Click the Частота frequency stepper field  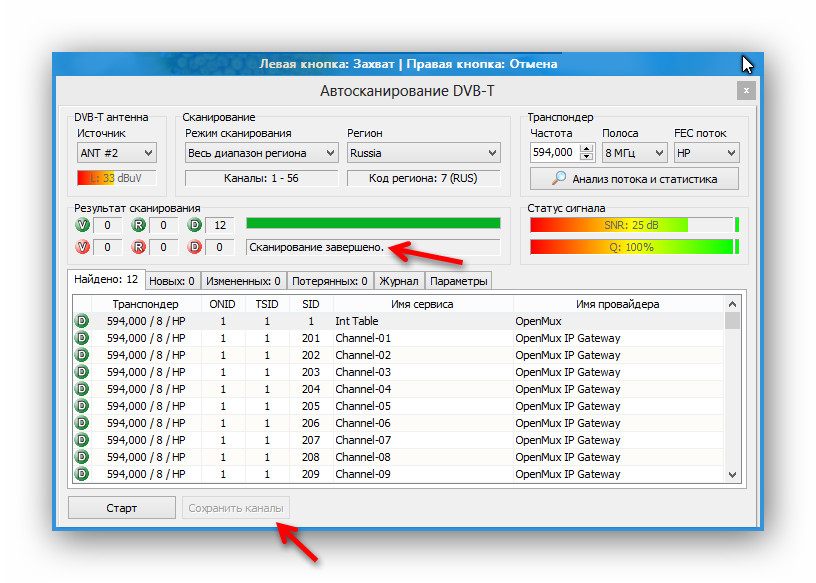(x=552, y=153)
